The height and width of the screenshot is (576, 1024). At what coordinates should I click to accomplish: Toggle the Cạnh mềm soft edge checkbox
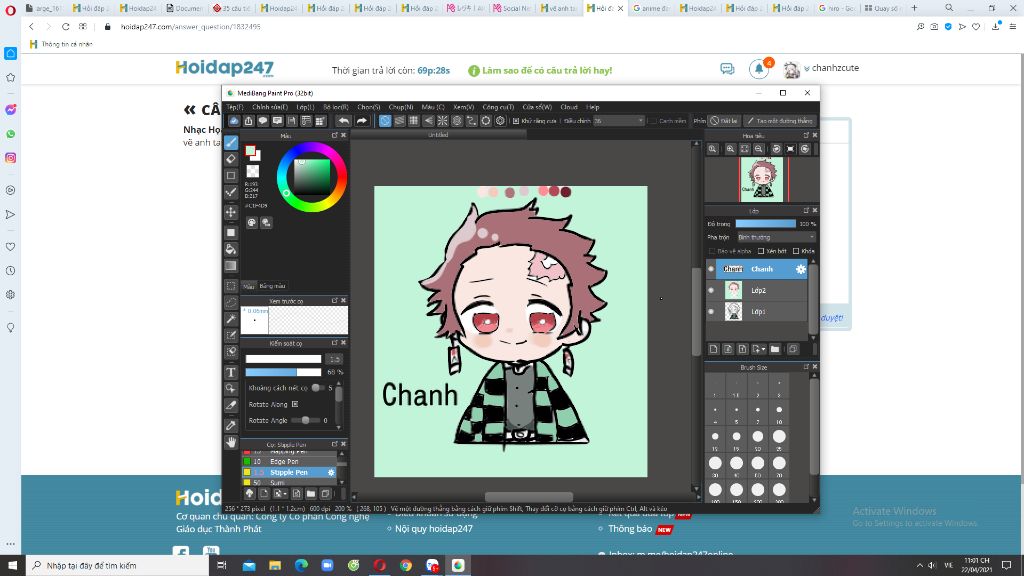click(x=652, y=121)
